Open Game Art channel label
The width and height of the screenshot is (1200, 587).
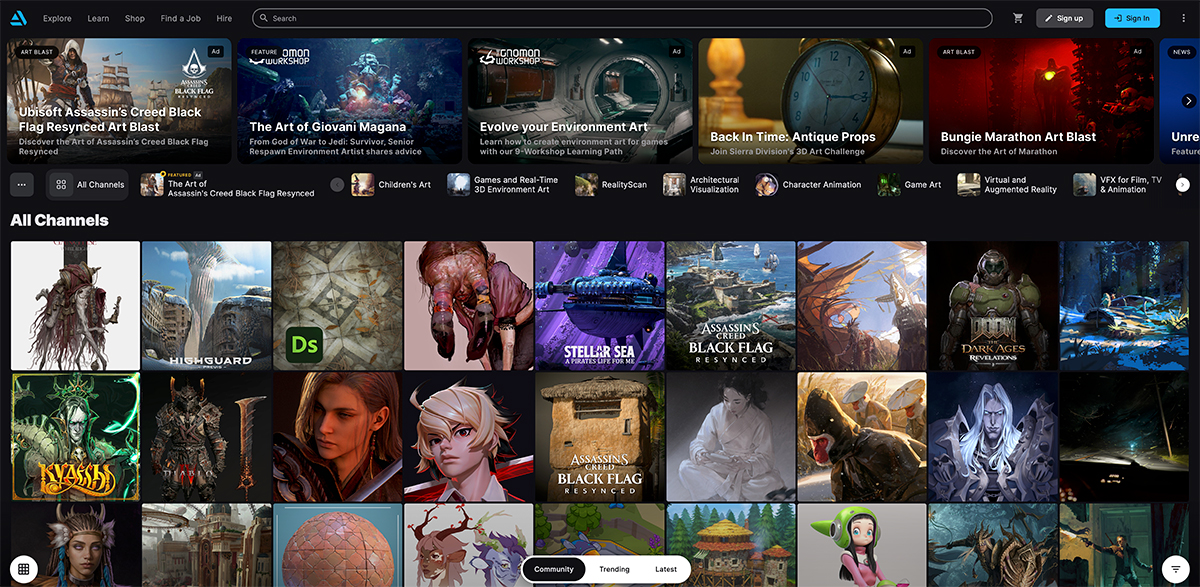[923, 185]
